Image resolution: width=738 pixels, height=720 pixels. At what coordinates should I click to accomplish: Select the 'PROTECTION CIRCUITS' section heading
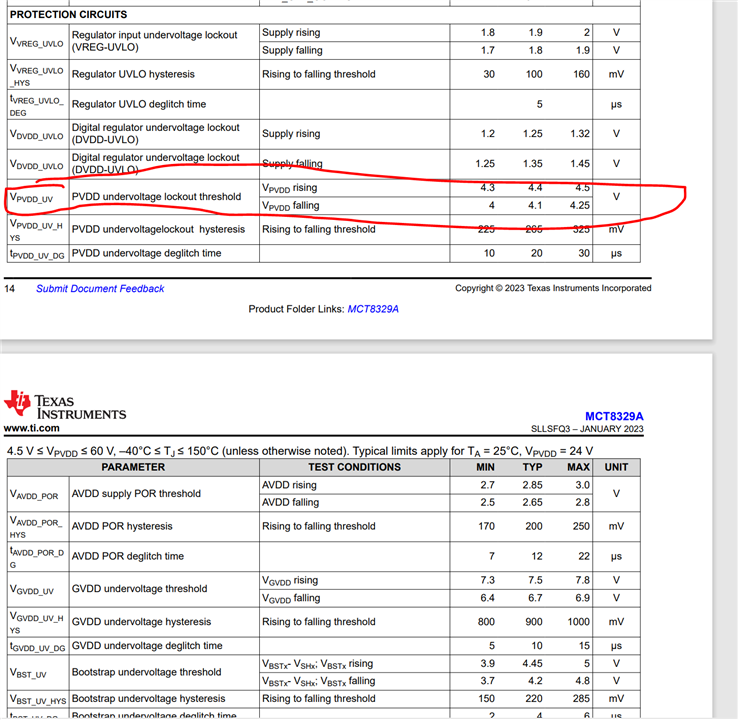68,15
